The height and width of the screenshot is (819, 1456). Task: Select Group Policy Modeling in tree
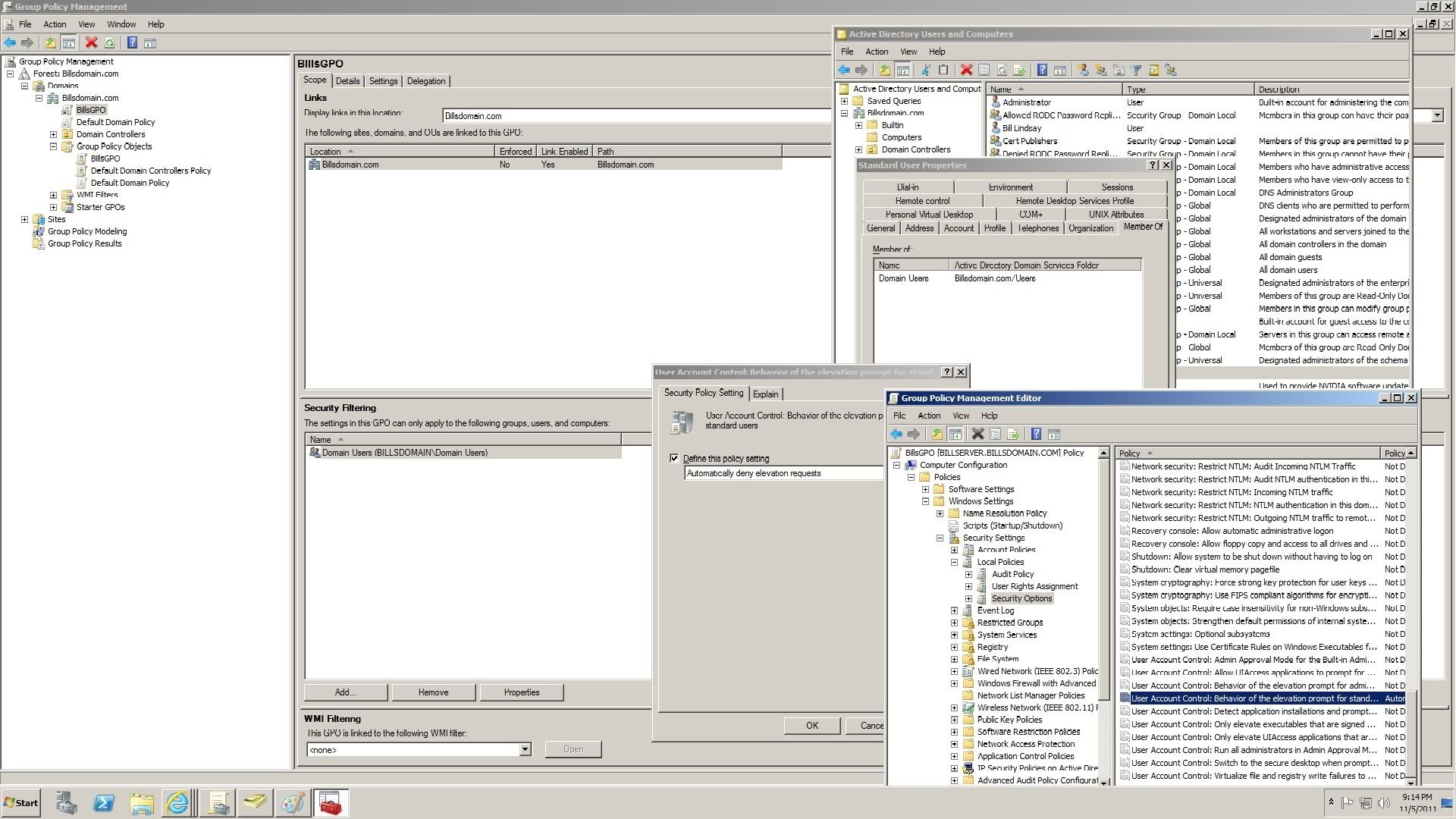(87, 231)
